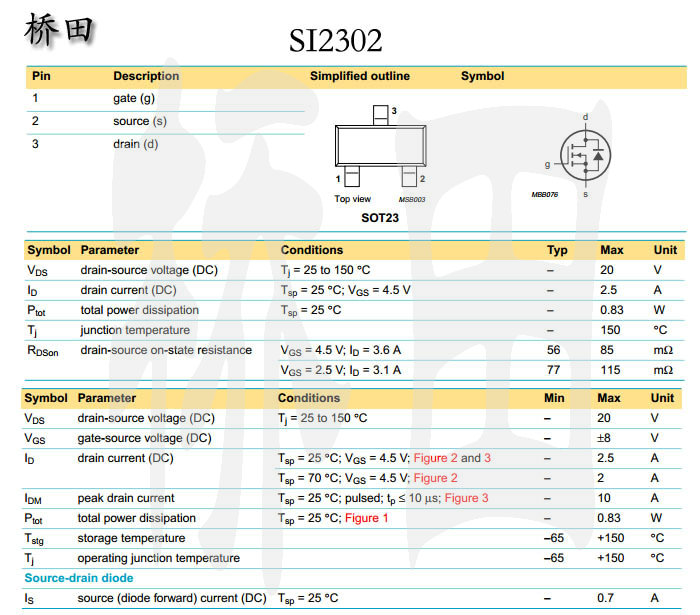
Task: Click 'peak drain current' parameter
Action: coord(126,499)
